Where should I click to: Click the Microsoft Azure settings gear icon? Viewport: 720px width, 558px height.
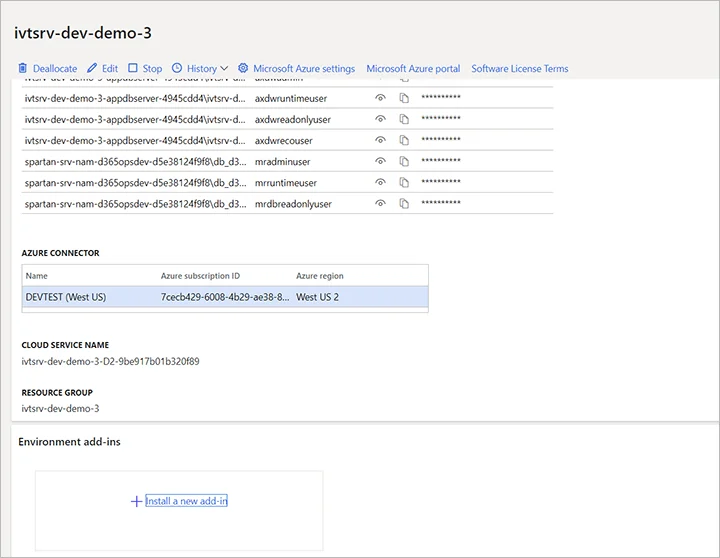[x=243, y=68]
